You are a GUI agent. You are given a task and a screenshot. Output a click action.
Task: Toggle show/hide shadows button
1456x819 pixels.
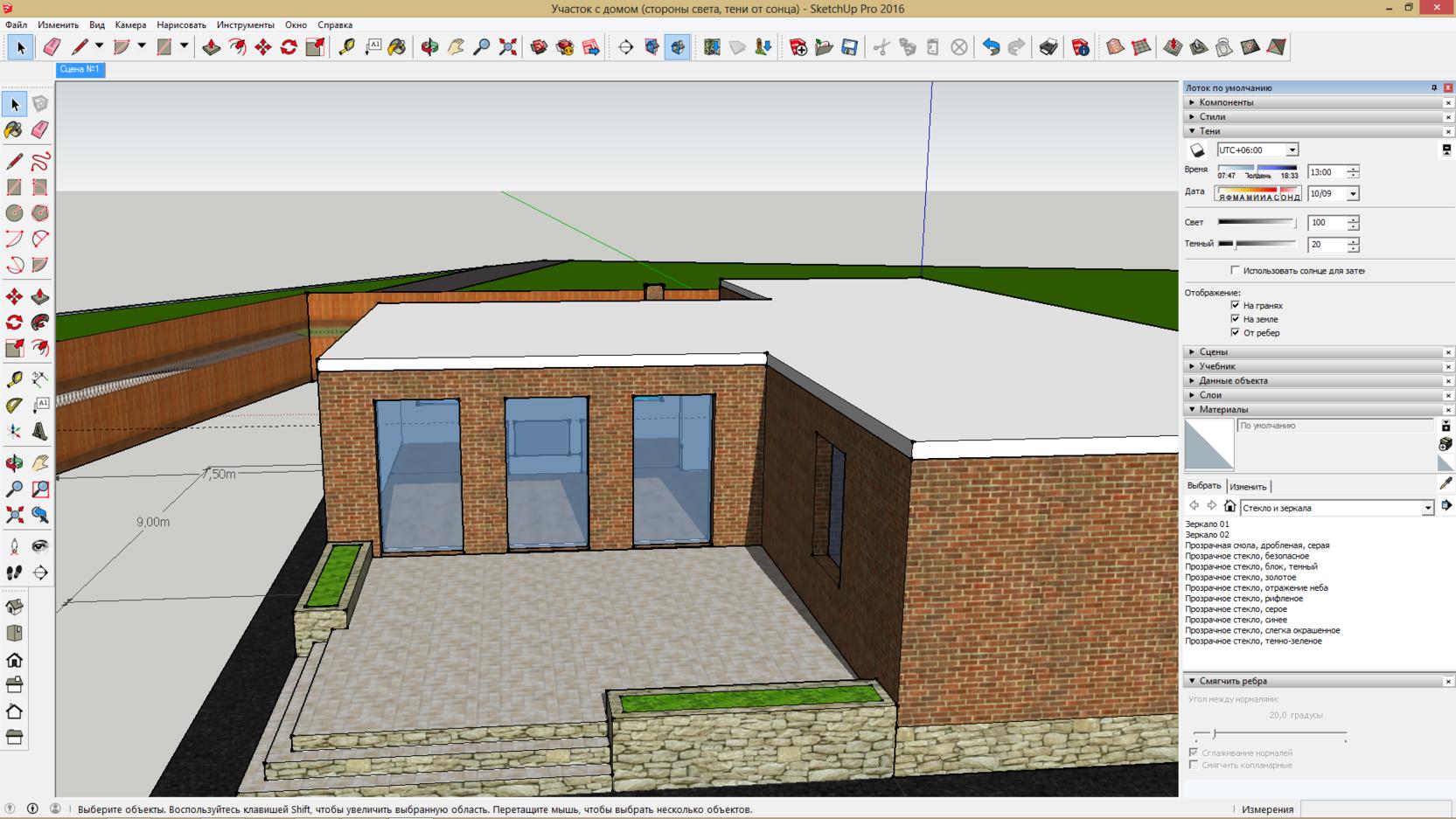point(1197,150)
